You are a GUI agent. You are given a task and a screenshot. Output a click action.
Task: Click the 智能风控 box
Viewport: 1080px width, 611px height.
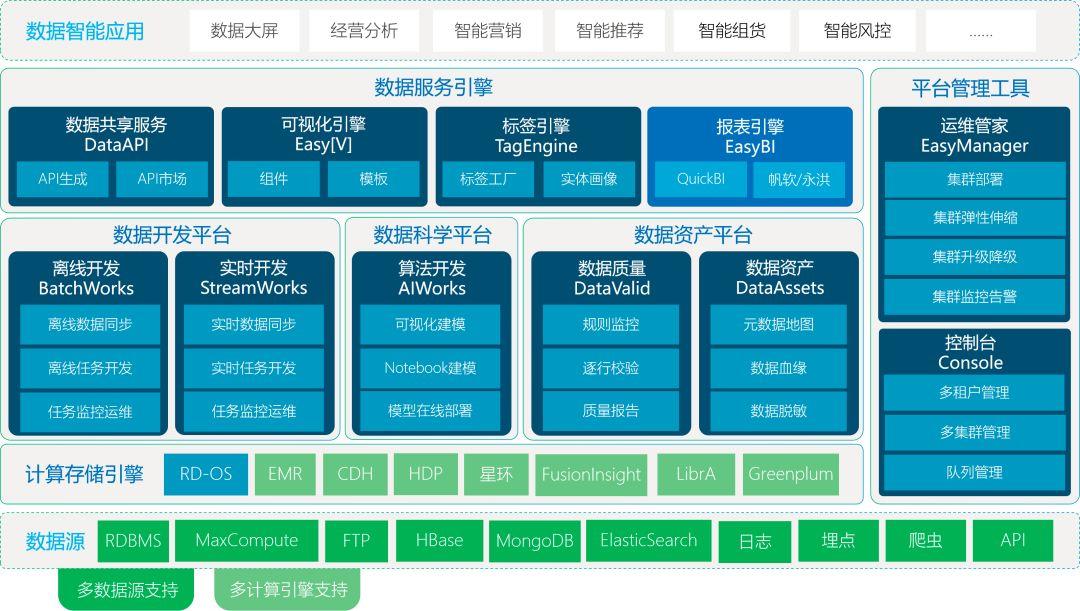click(x=857, y=31)
